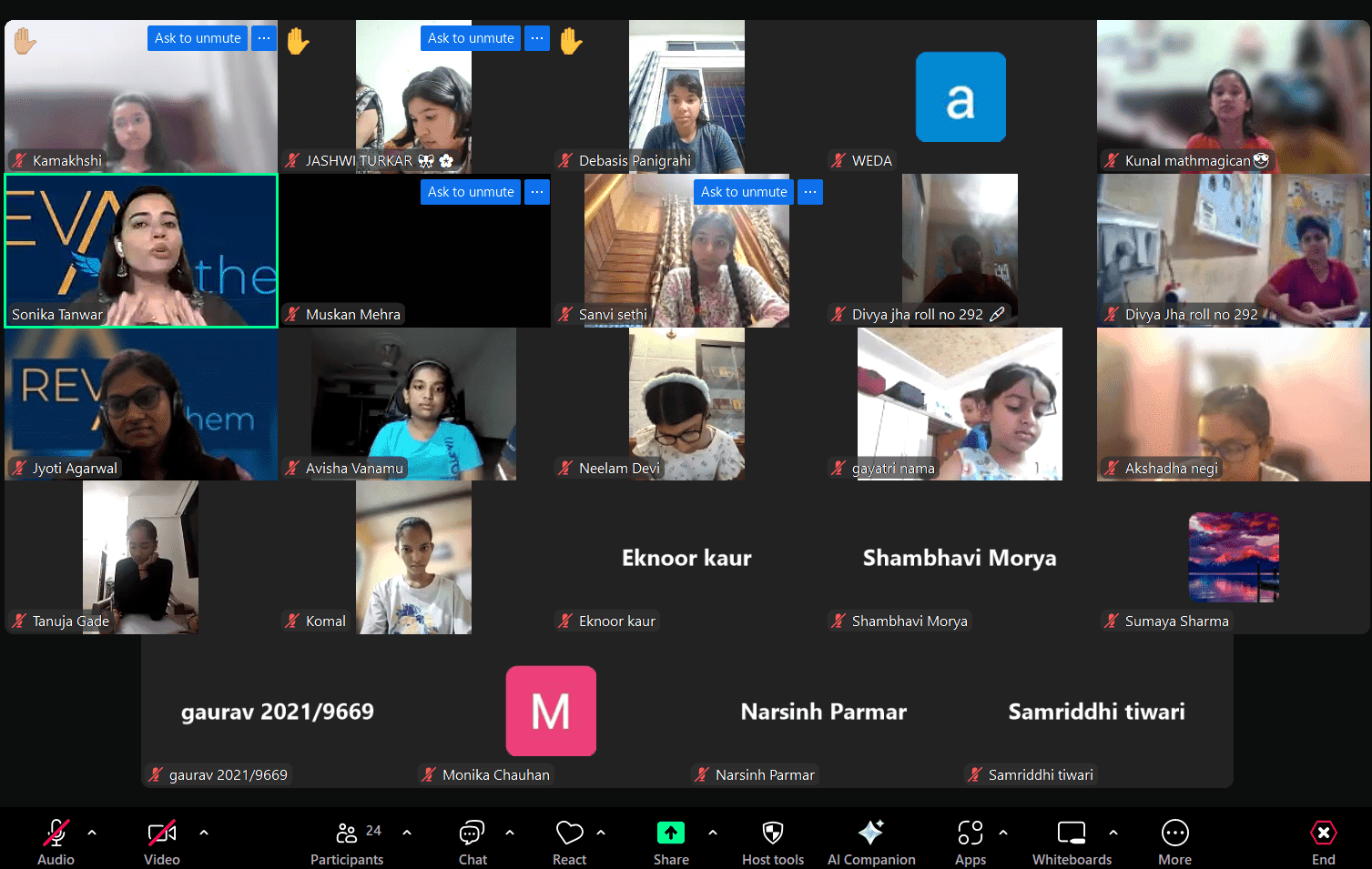Open more options on Kamakhshi's tile

coord(264,38)
